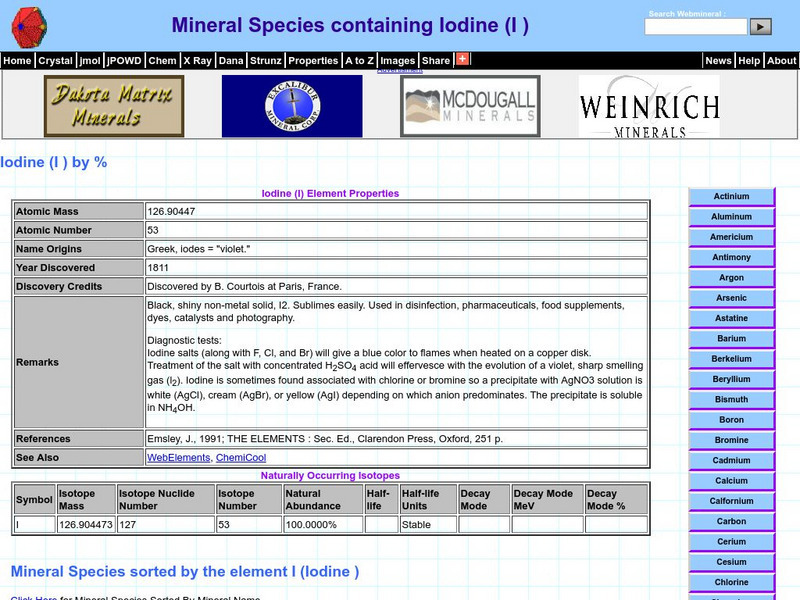Select the Actinium element button

(x=730, y=196)
